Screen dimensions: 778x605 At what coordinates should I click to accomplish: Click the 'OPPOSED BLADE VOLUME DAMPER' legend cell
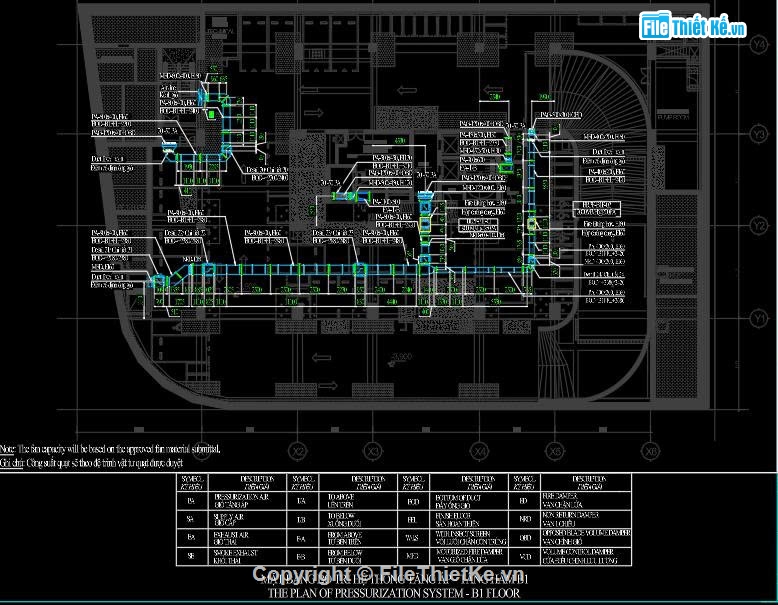pos(586,538)
